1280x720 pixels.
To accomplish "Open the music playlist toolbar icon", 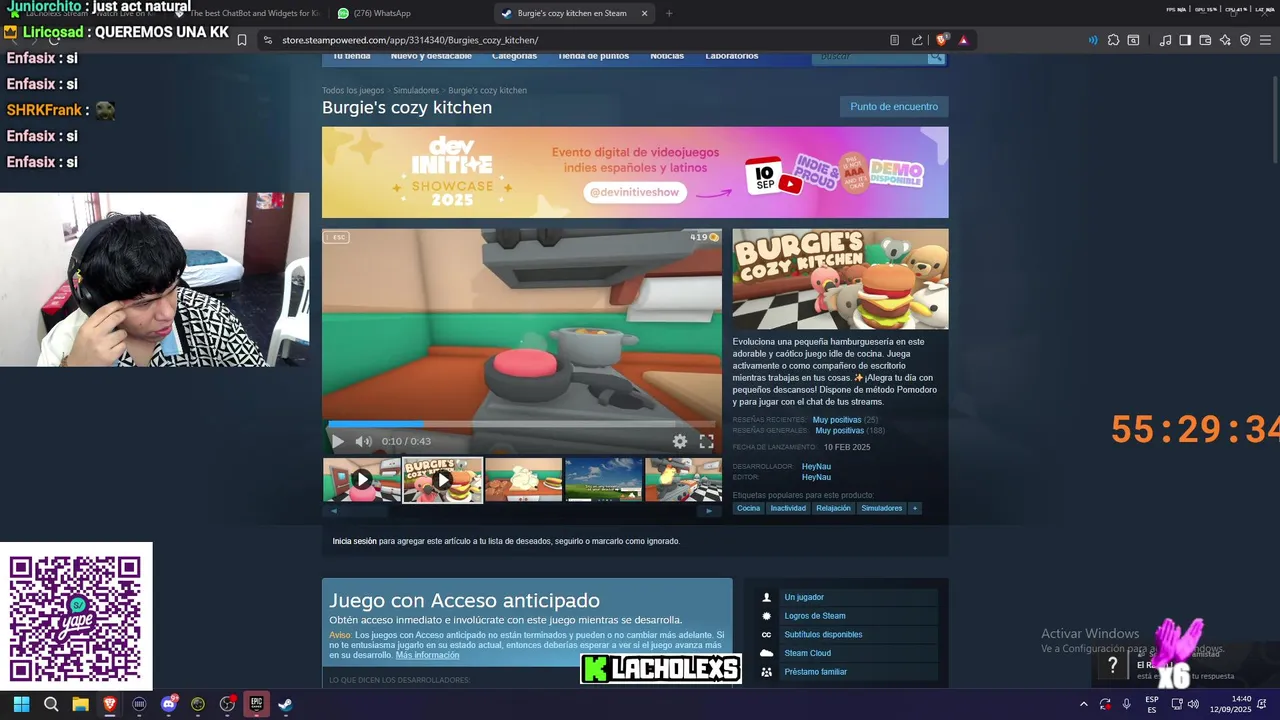I will coord(1165,40).
